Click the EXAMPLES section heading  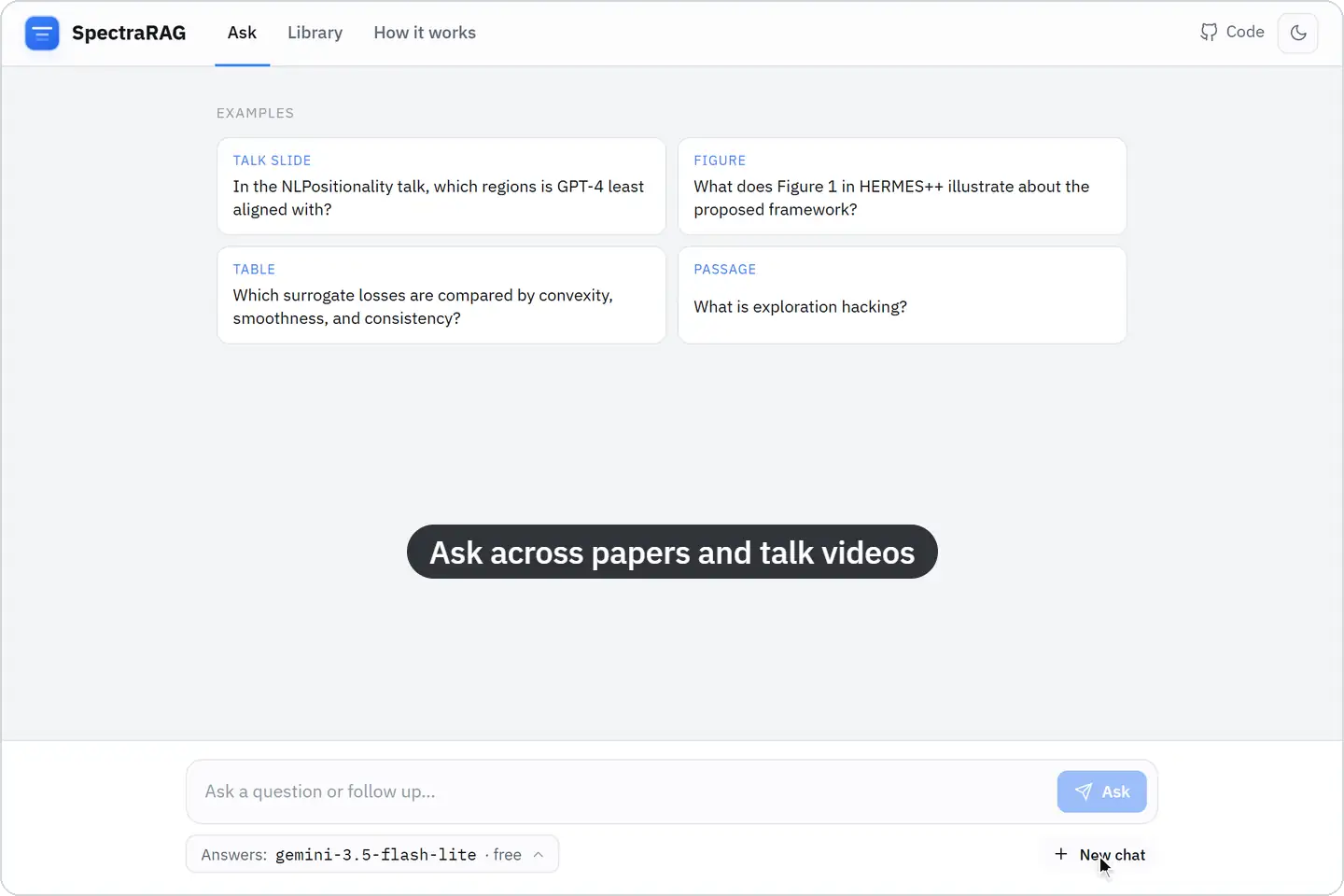tap(256, 113)
